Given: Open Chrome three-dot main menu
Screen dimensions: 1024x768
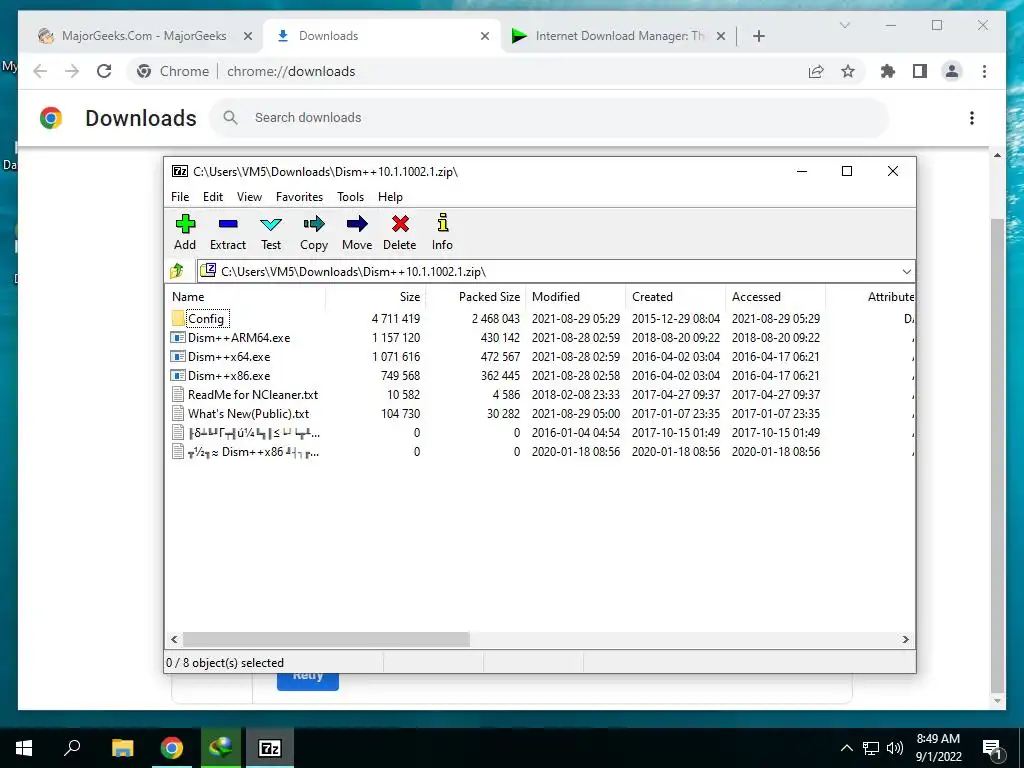Looking at the screenshot, I should 984,71.
